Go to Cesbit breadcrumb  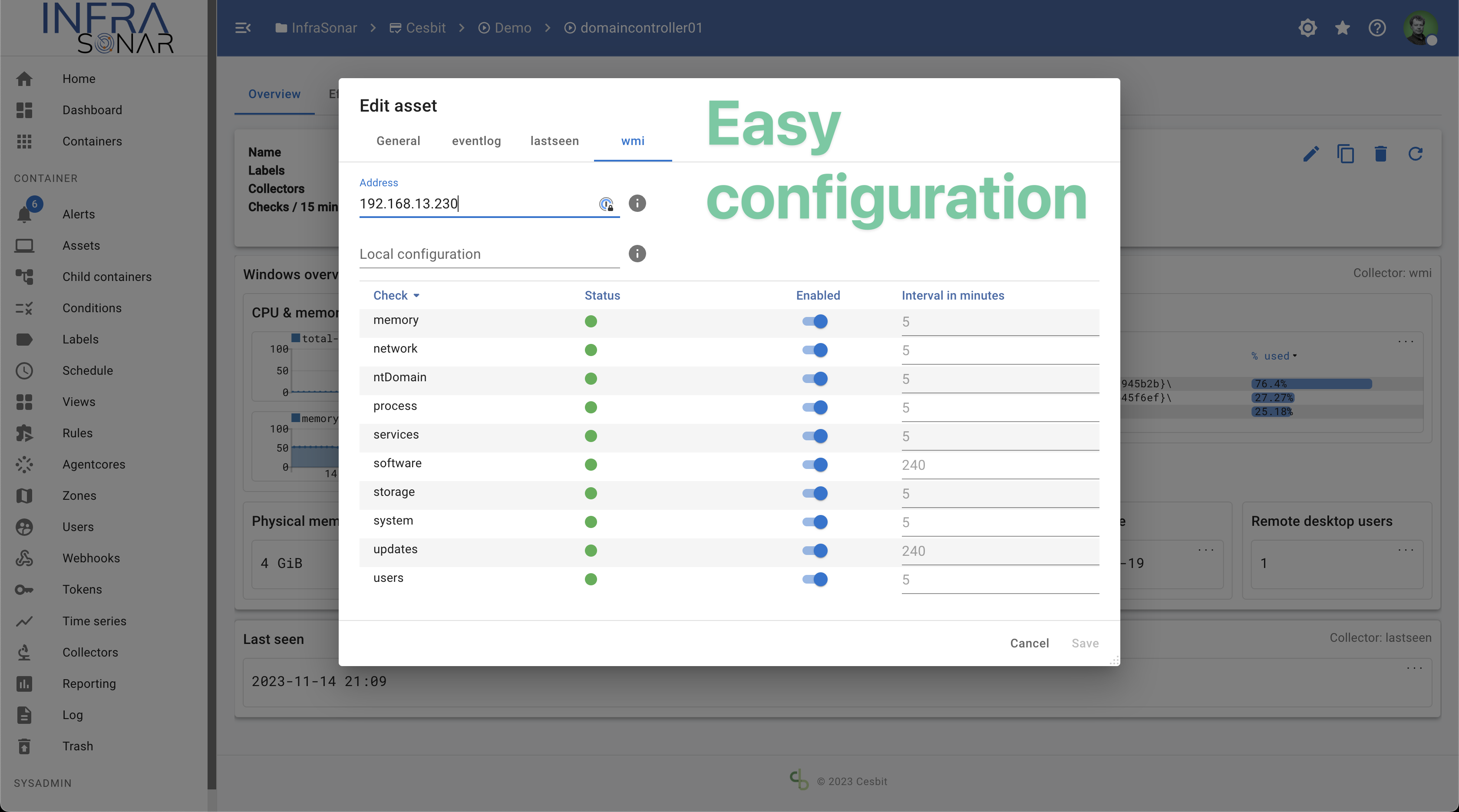coord(417,28)
